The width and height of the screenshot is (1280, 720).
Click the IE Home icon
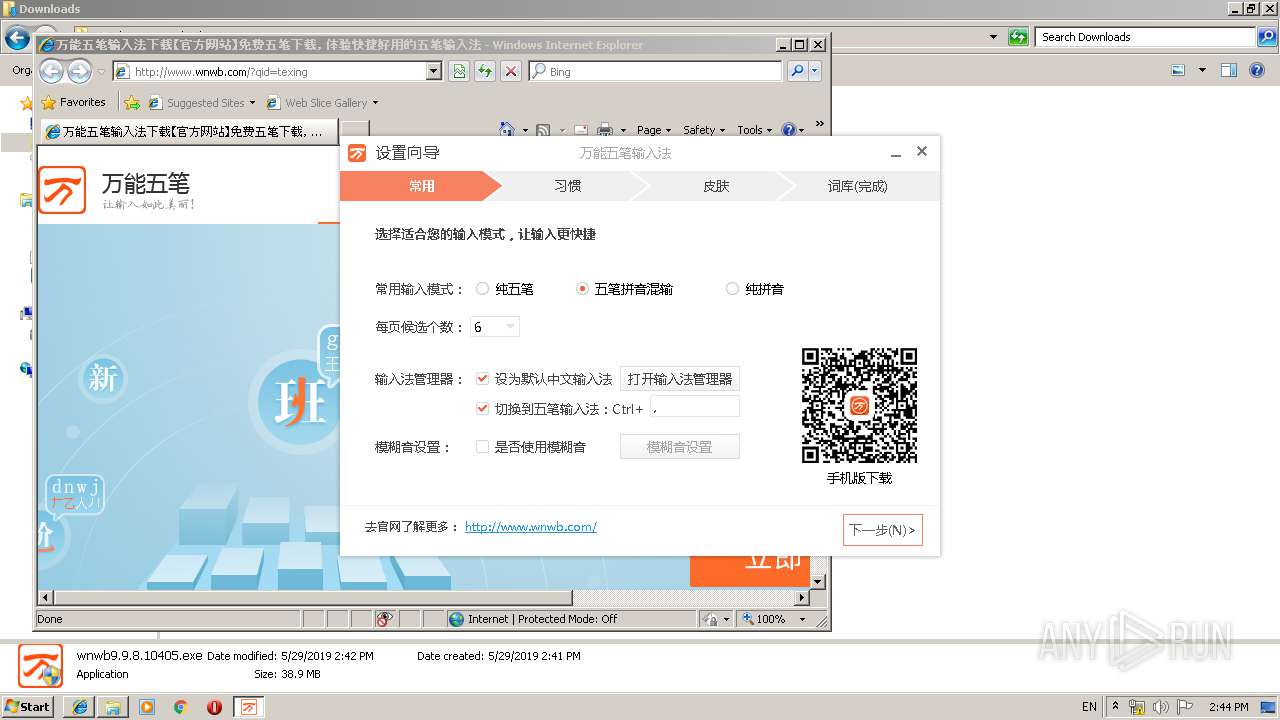(x=507, y=130)
